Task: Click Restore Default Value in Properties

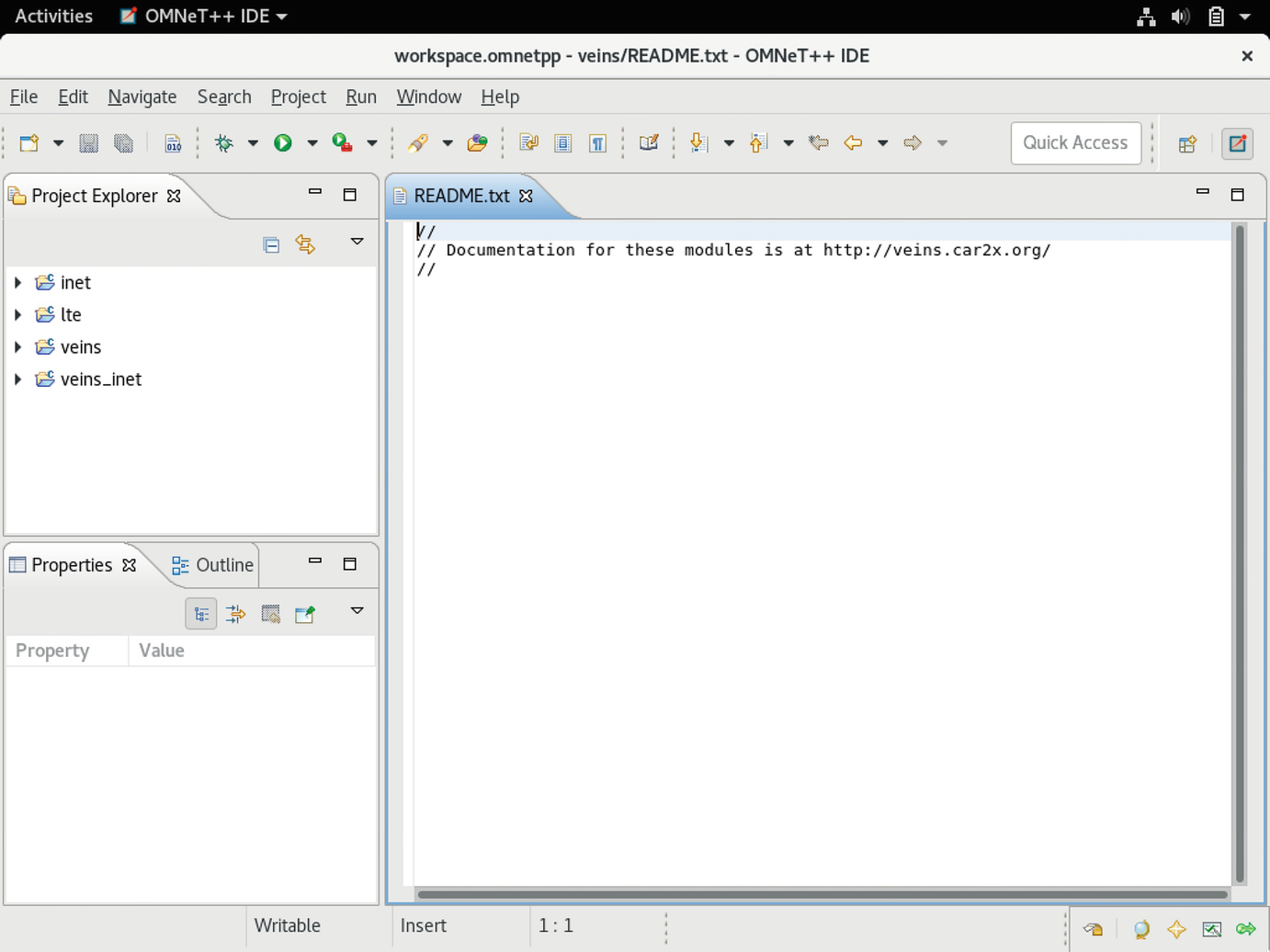Action: 270,614
